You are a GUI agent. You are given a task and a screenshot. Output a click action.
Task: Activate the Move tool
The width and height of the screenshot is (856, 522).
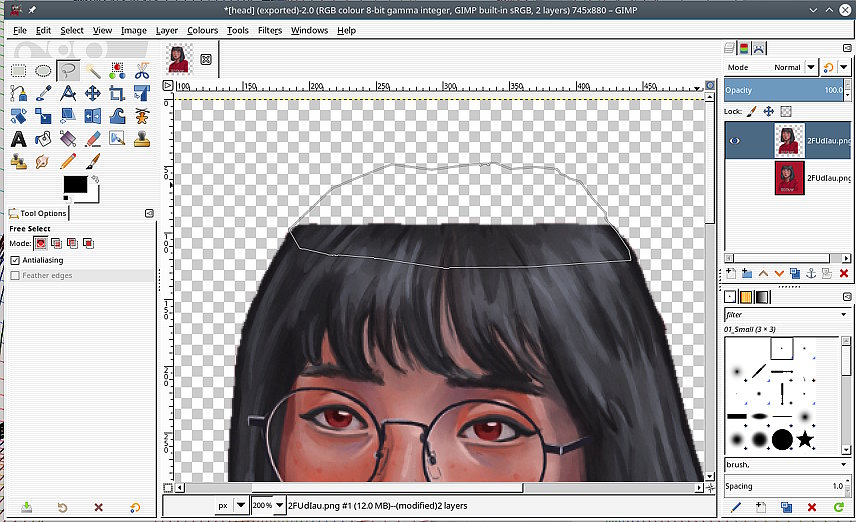[92, 93]
